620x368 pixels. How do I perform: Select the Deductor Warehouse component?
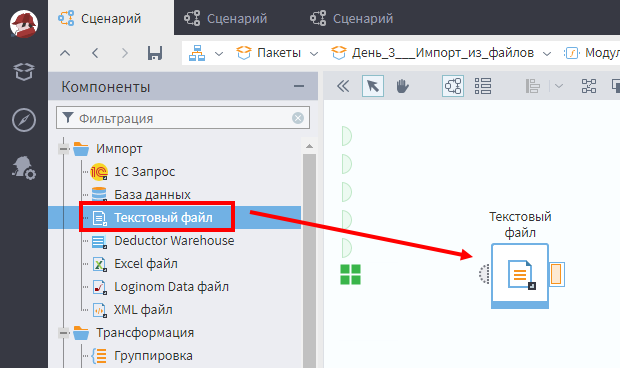point(174,241)
